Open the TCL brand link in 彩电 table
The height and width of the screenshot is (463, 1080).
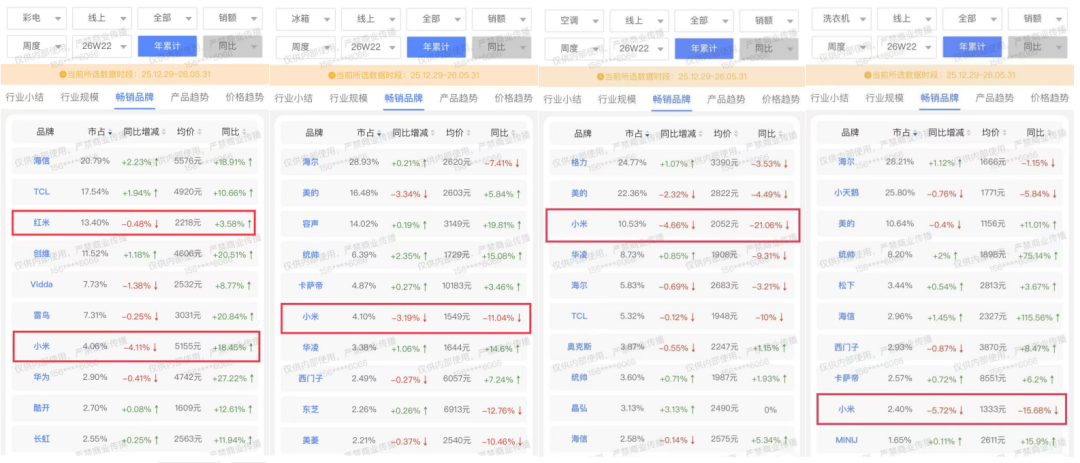[41, 192]
